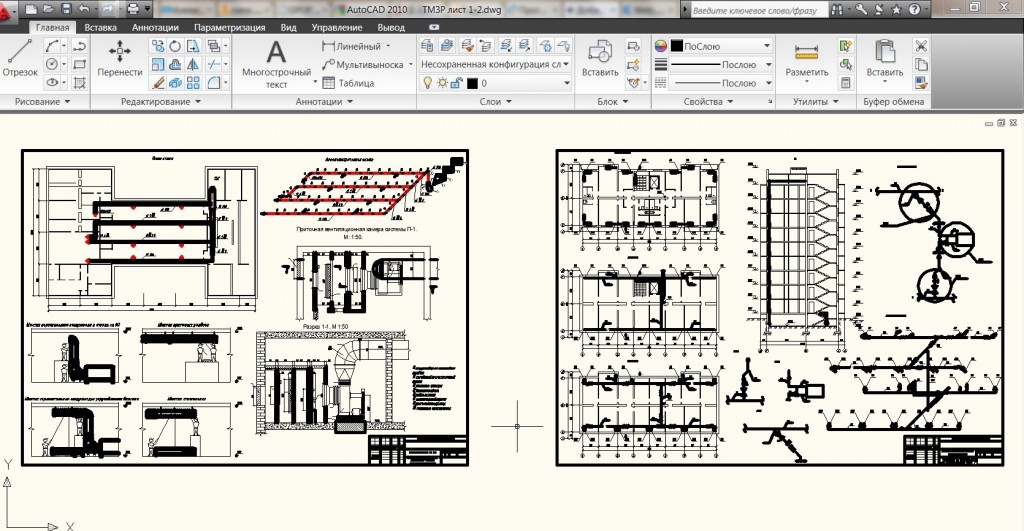1024x531 pixels.
Task: Open the calculator utility icon
Action: tap(846, 82)
